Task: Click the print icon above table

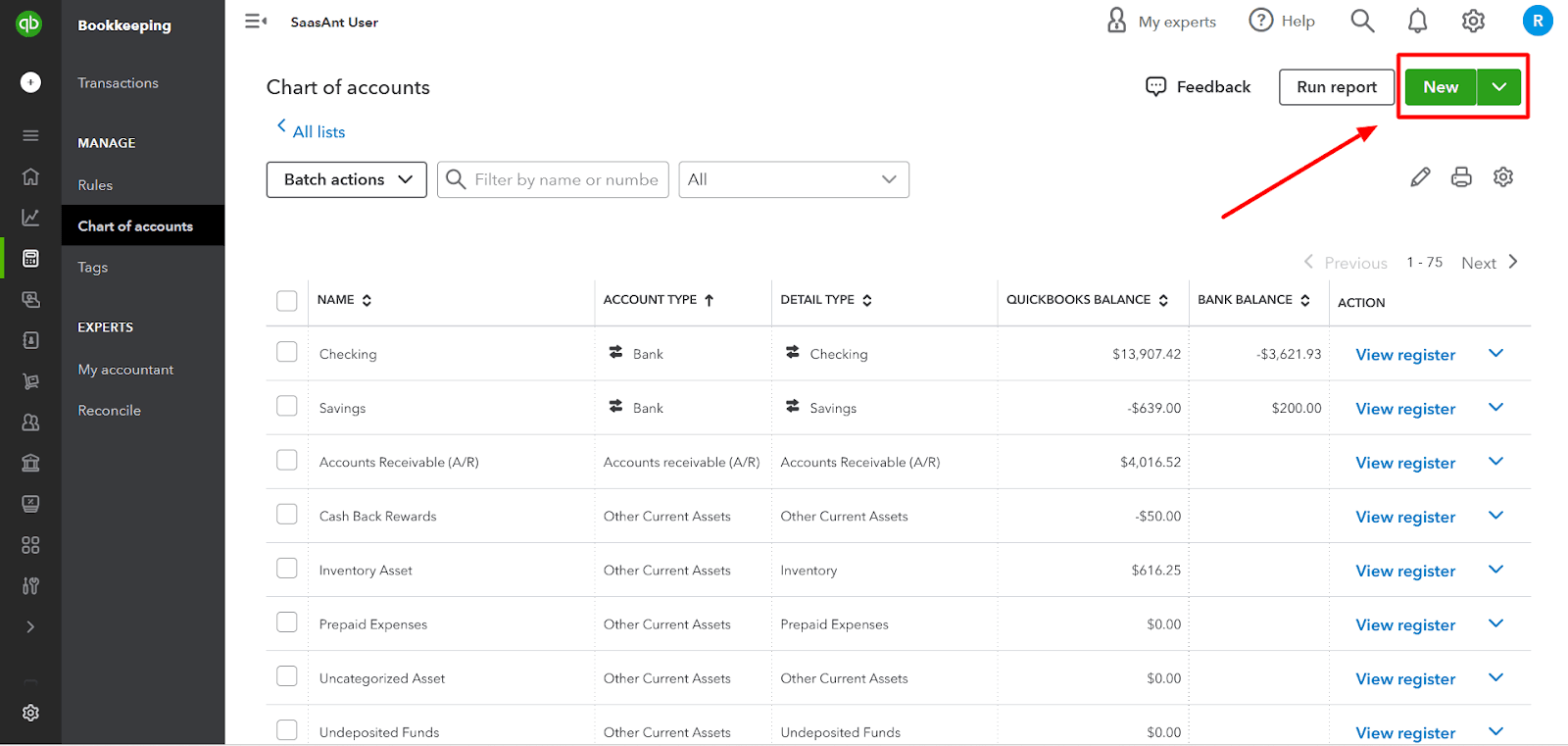Action: (1461, 177)
